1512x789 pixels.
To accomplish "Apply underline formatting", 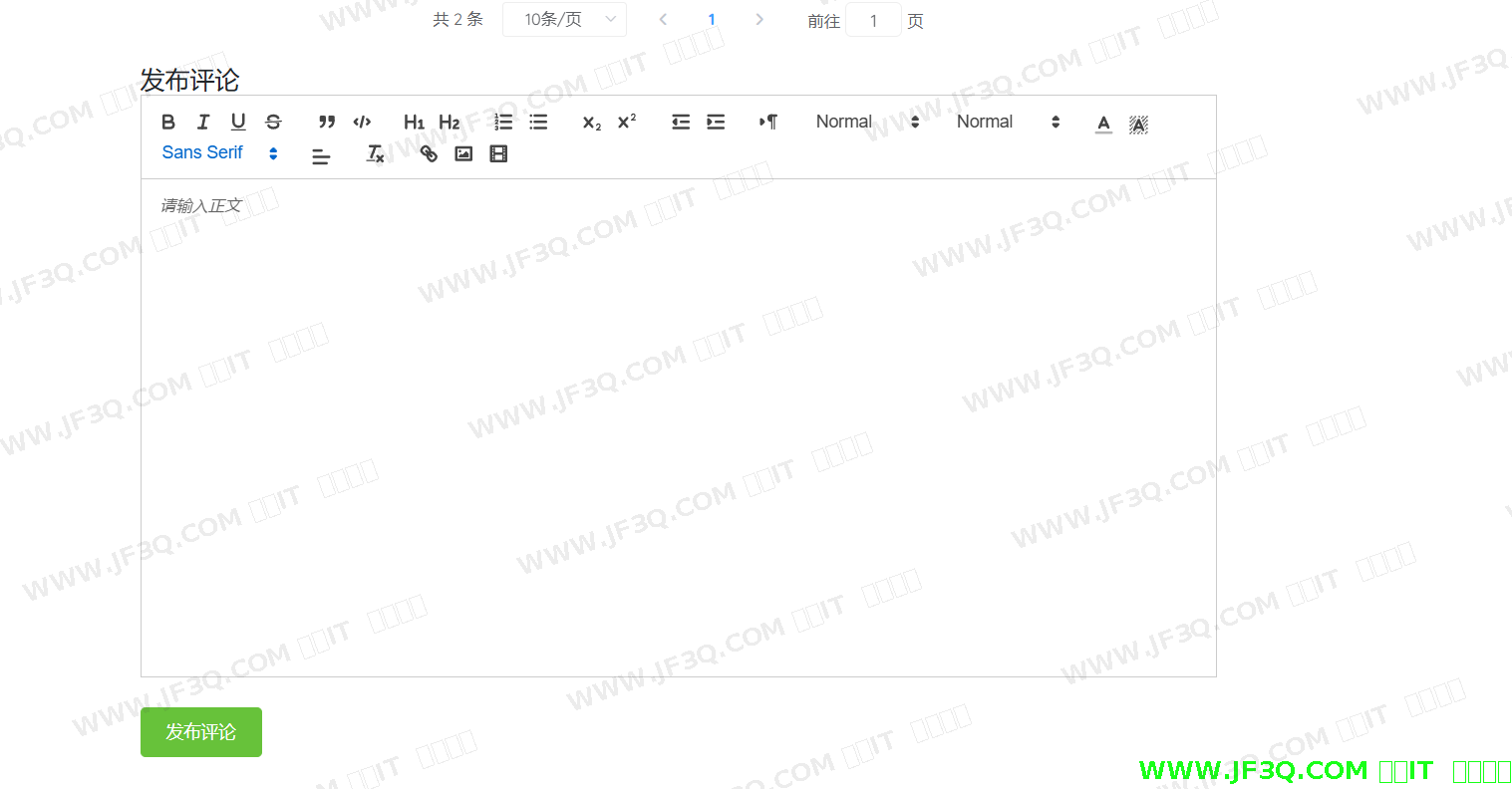I will pos(238,122).
